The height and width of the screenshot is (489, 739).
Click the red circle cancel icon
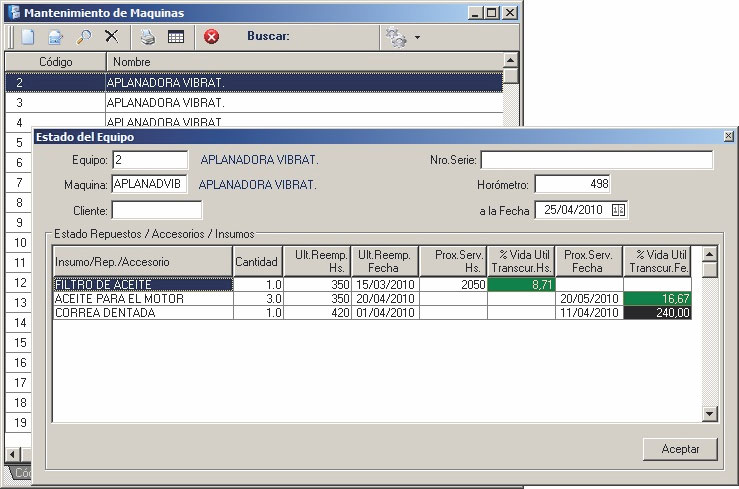pos(212,37)
